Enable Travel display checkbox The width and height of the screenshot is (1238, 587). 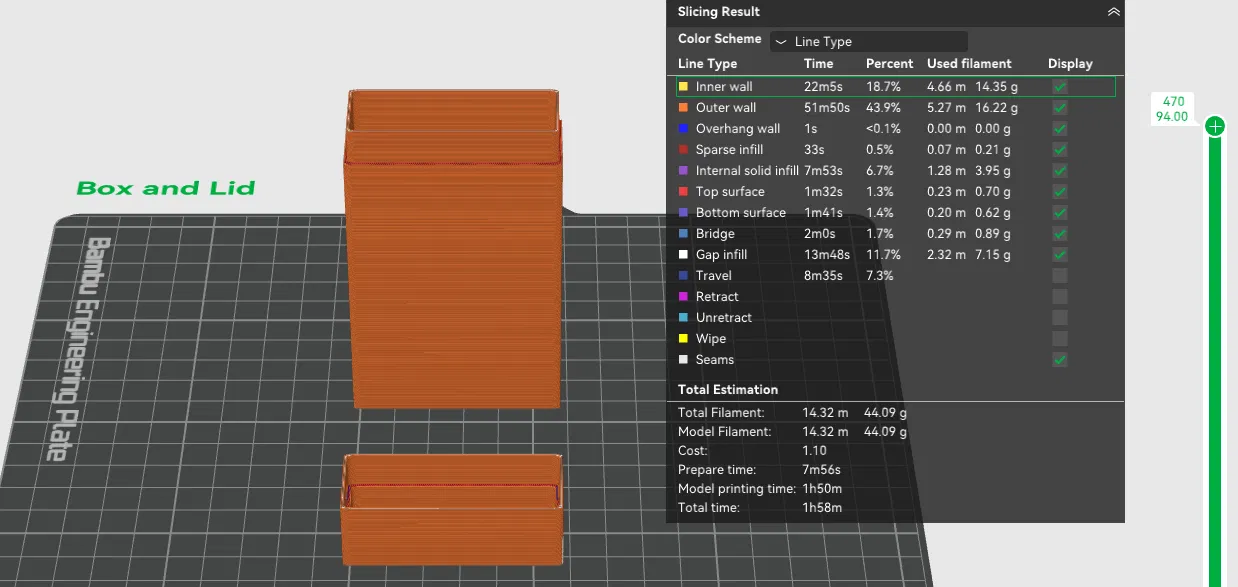pyautogui.click(x=1060, y=276)
